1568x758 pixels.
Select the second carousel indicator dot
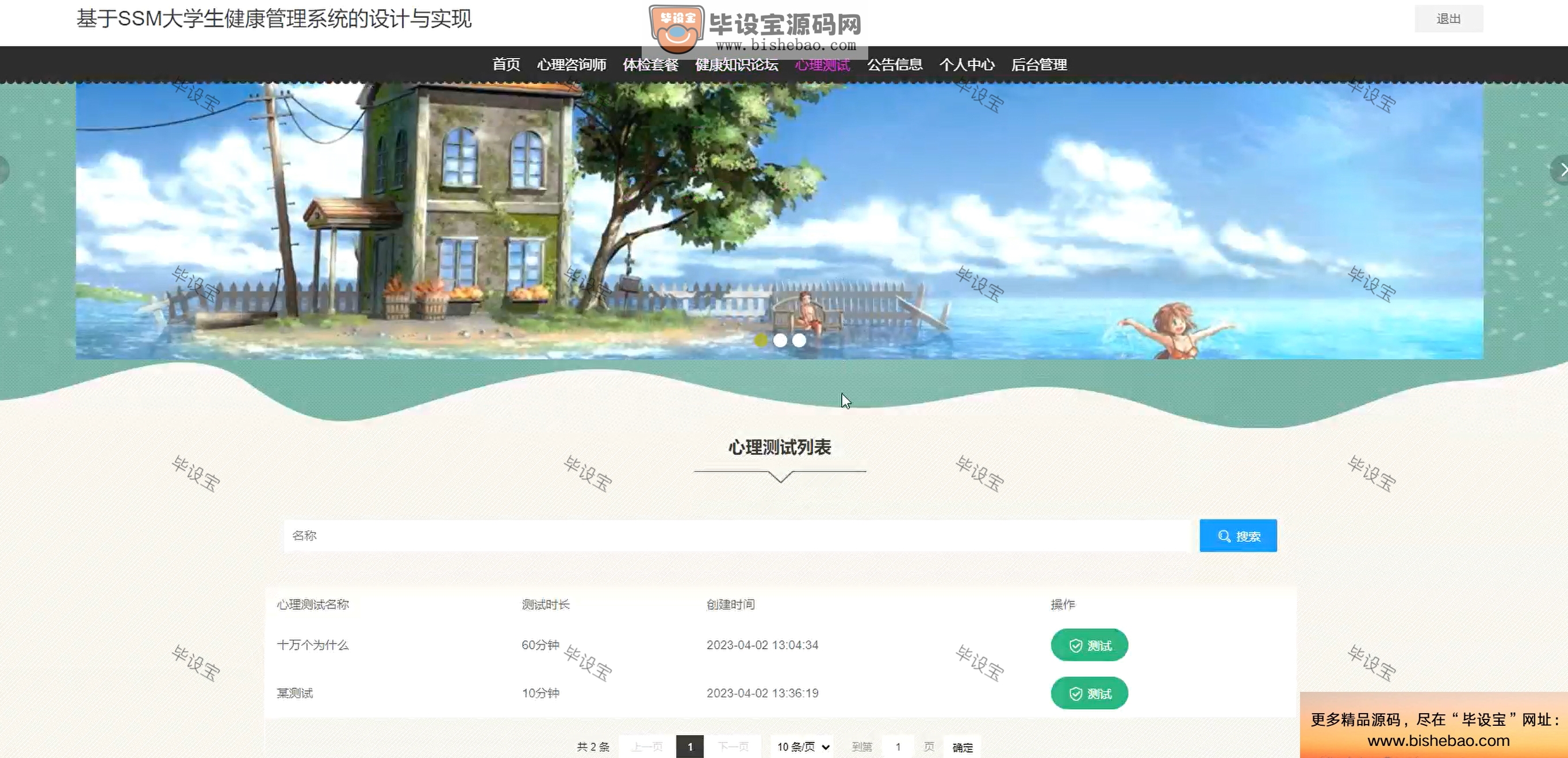[780, 340]
